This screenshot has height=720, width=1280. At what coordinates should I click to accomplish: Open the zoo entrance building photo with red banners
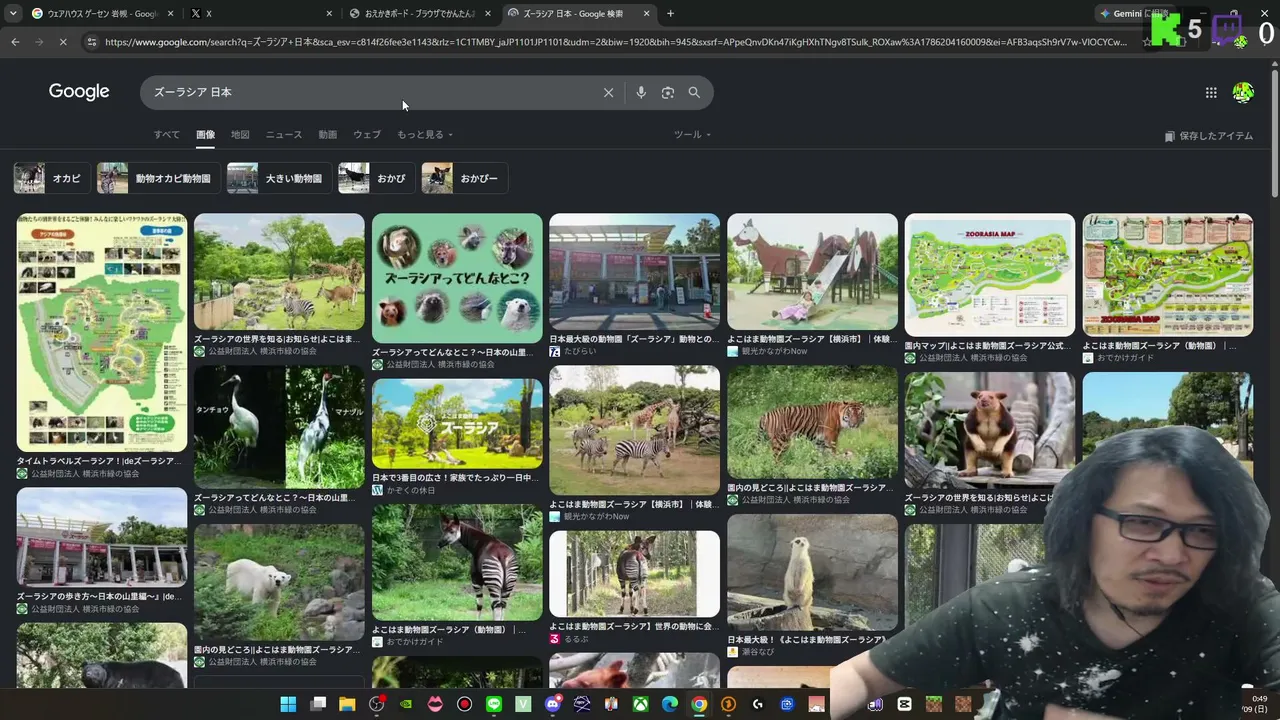pos(634,272)
